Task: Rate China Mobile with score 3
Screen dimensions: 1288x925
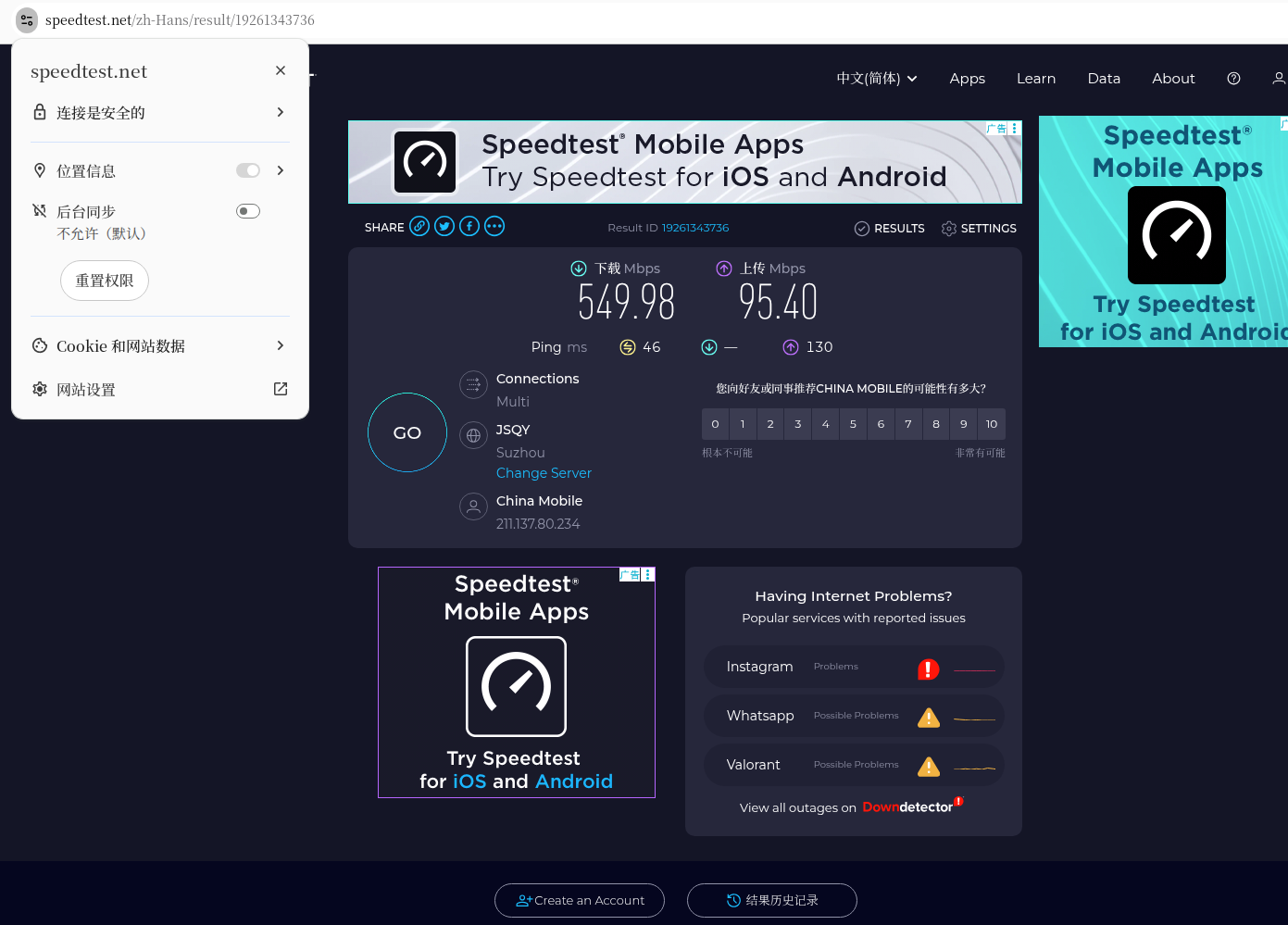Action: coord(798,424)
